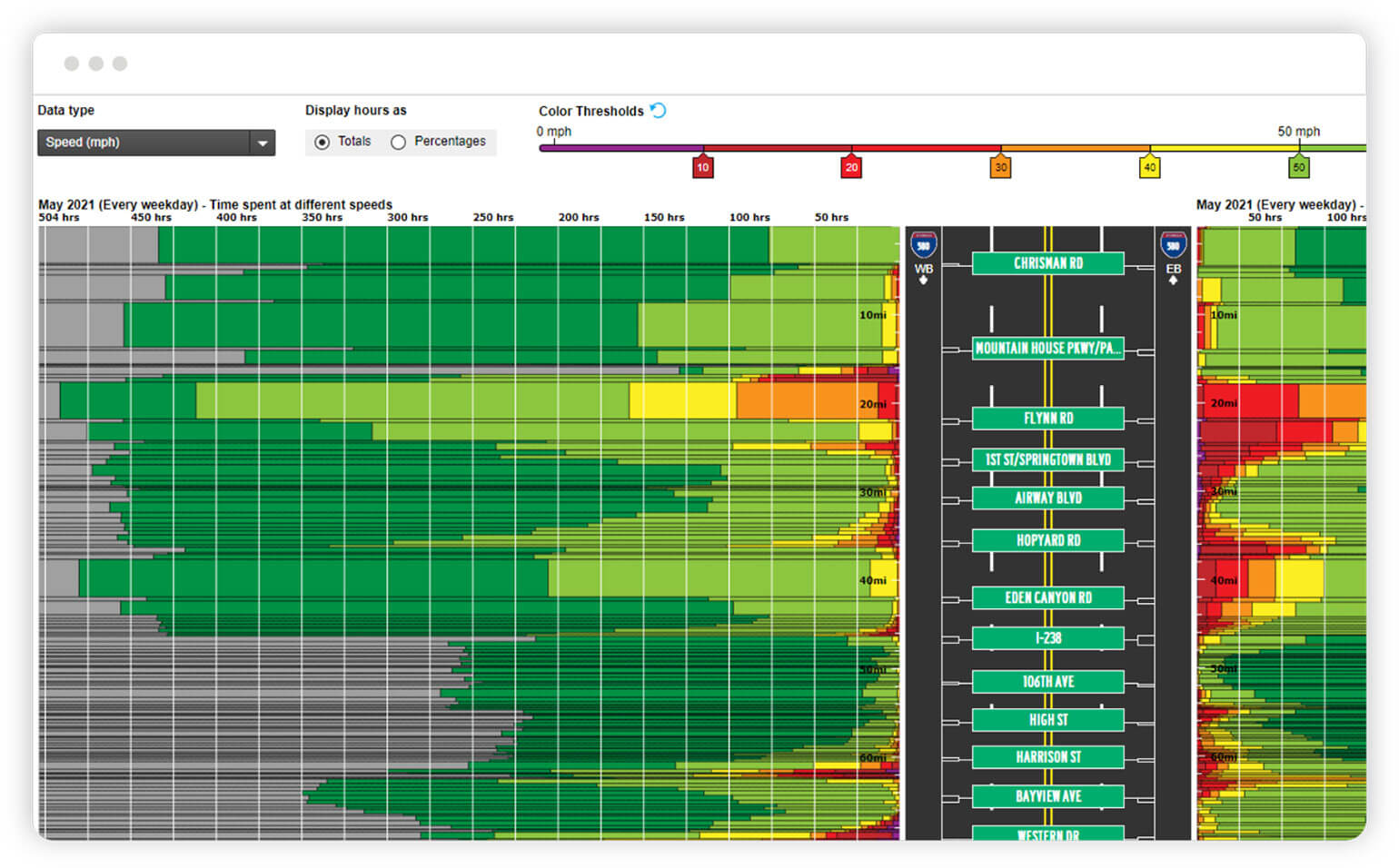The image size is (1399, 868).
Task: Select the Percentages radio button
Action: [398, 143]
